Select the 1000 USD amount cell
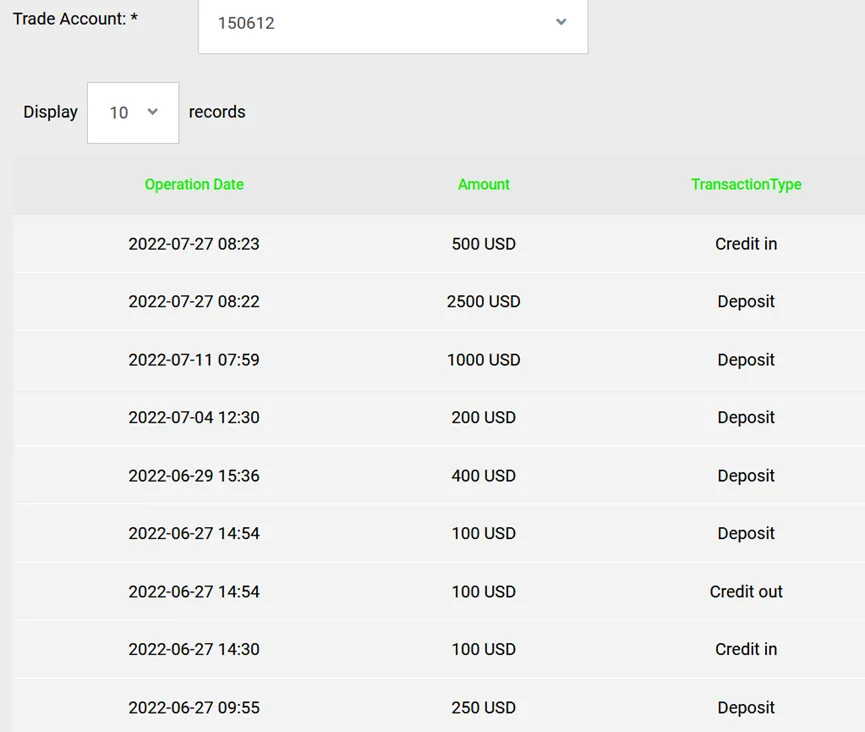865x732 pixels. tap(484, 360)
